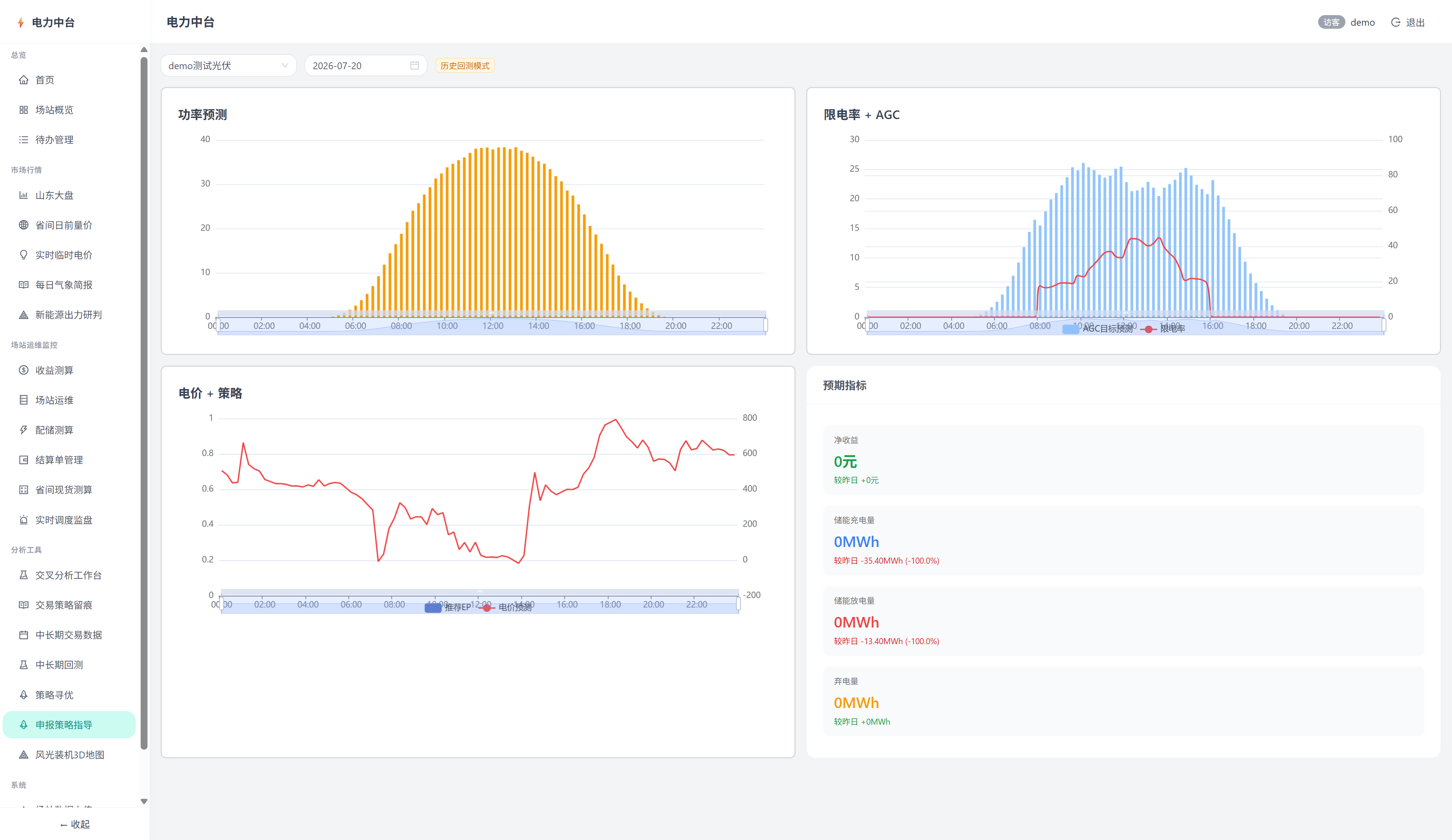This screenshot has height=840, width=1452.
Task: Expand the demo测试光伏 station dropdown
Action: click(229, 66)
